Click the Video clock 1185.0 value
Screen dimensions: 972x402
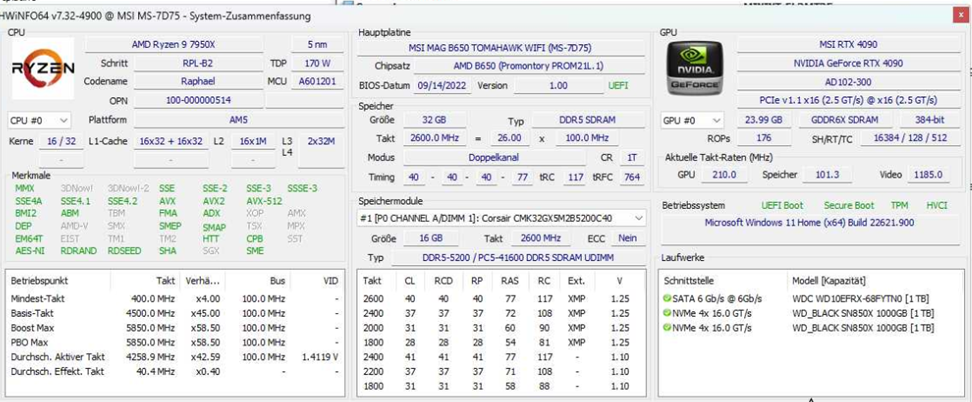928,175
